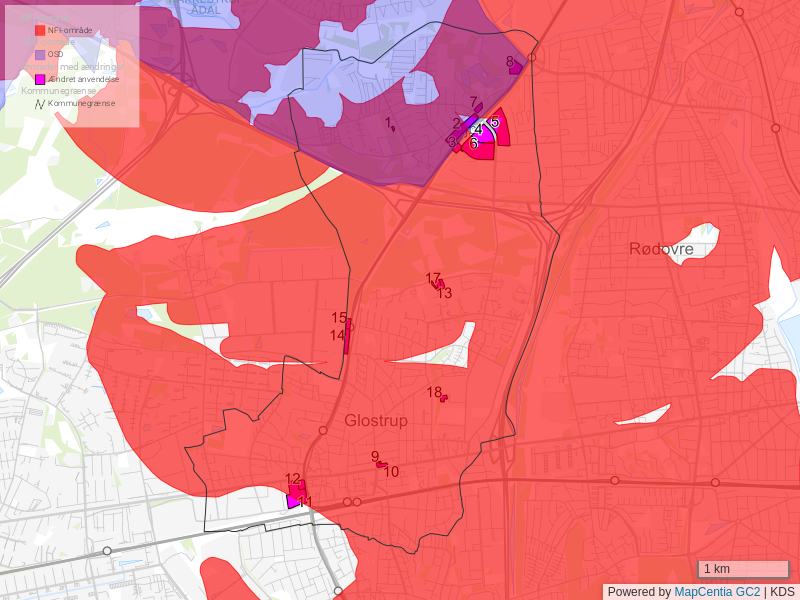The width and height of the screenshot is (800, 600).
Task: Click the Glostrup town label
Action: [376, 421]
